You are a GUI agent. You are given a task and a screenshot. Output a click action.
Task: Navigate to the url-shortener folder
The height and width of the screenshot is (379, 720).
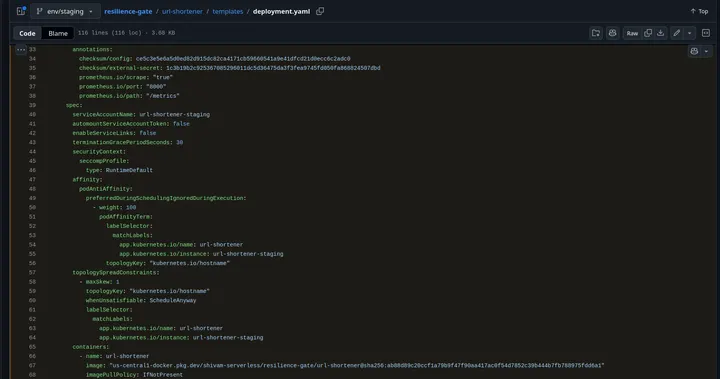coord(182,11)
